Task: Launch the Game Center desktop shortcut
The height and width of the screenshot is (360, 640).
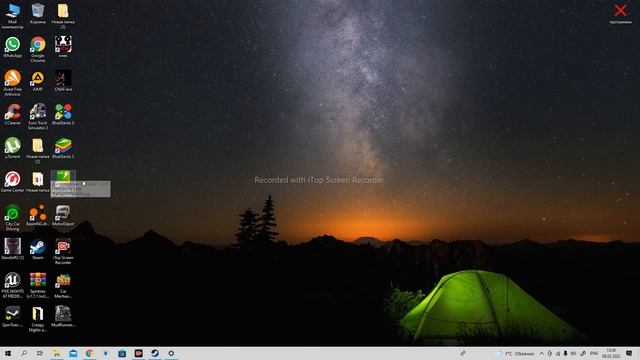Action: 13,182
